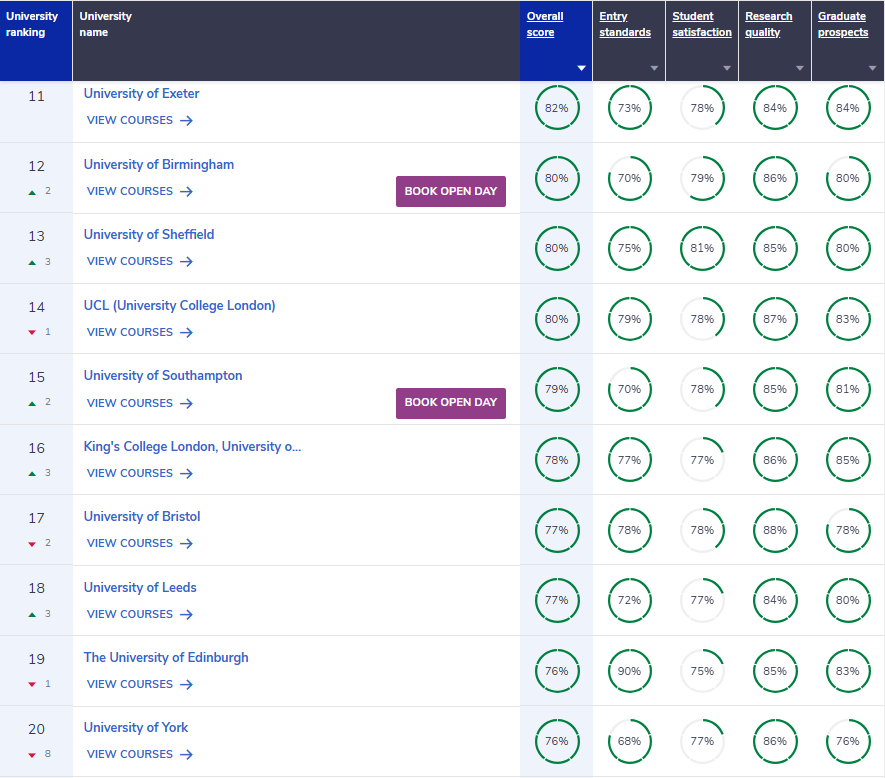Click the arrow icon in Leeds' View Courses

tap(186, 614)
